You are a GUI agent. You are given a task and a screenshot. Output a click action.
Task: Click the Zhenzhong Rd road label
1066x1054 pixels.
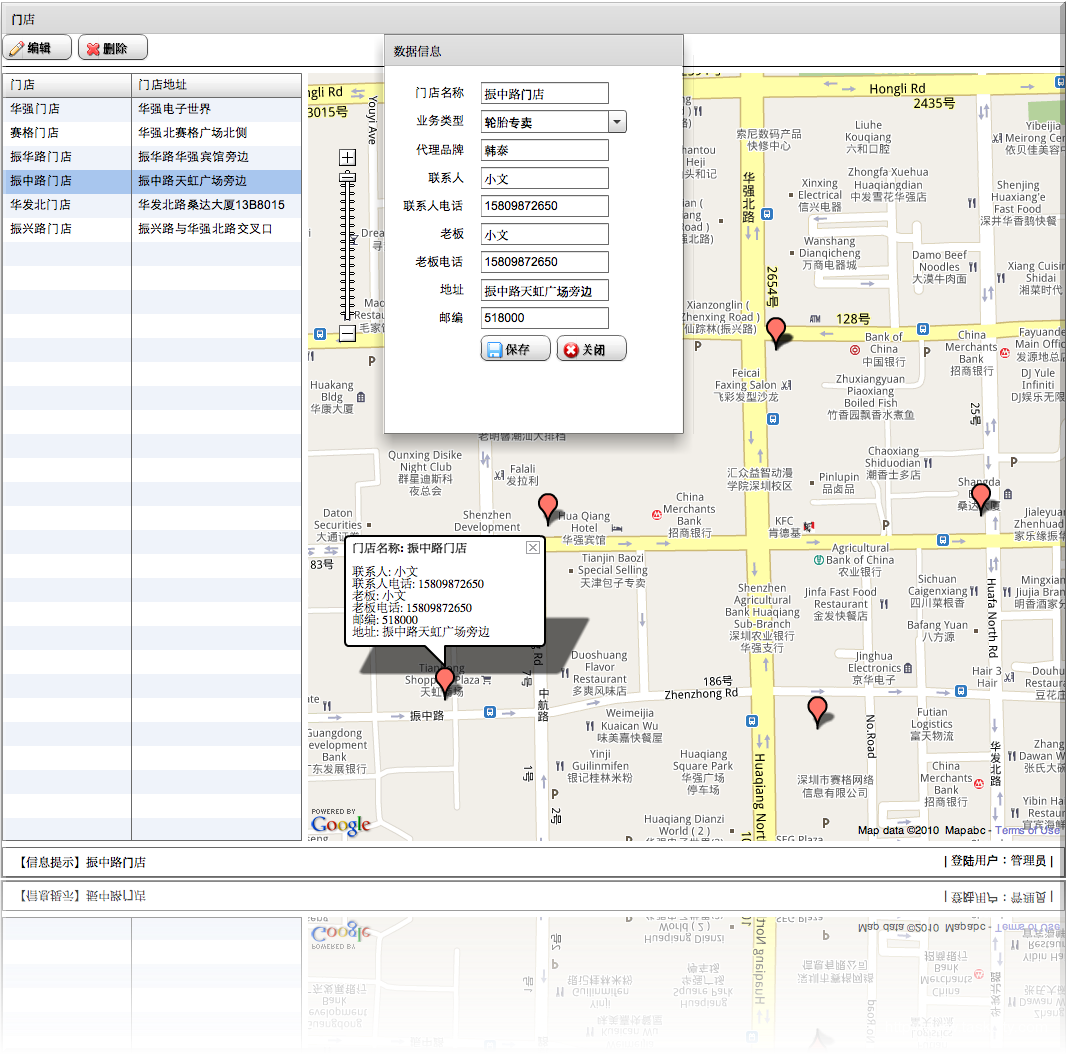click(701, 694)
